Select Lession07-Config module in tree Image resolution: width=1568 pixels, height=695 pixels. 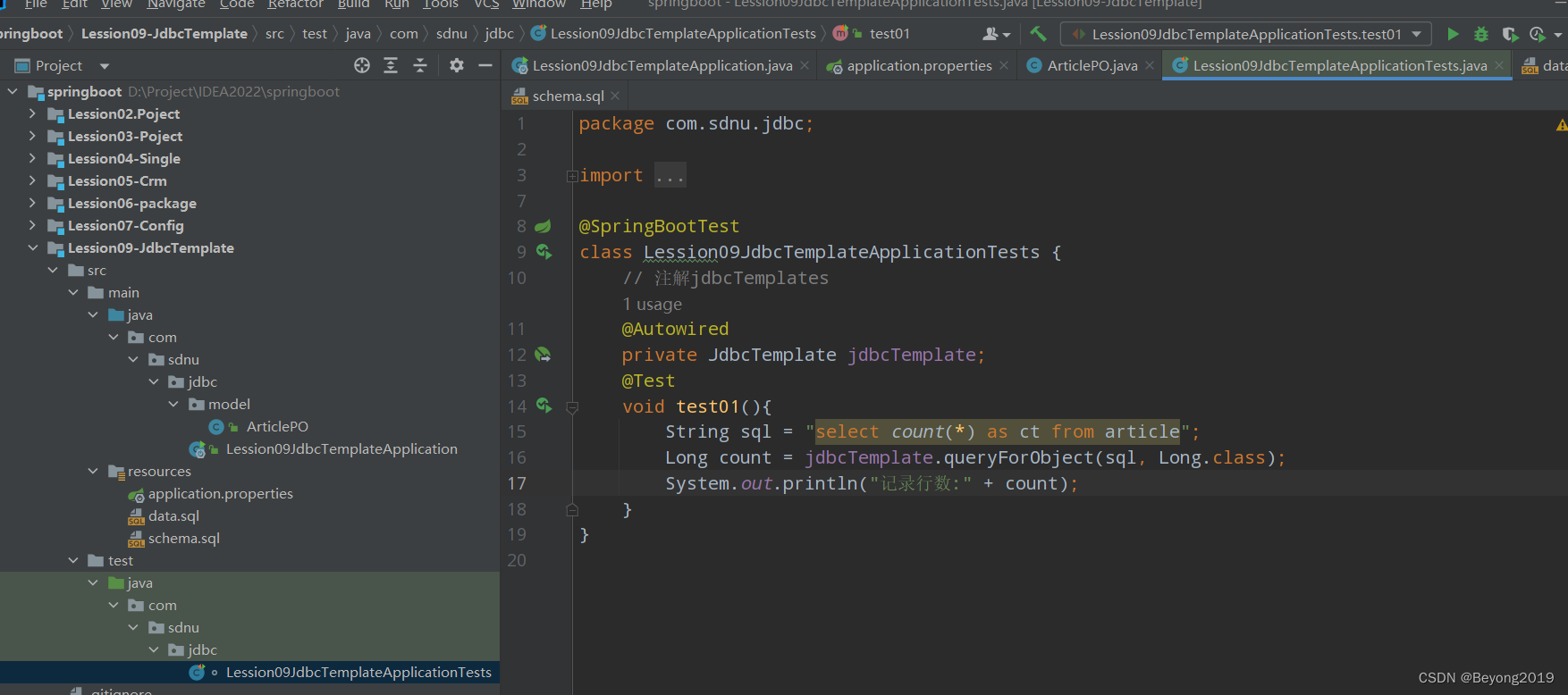pyautogui.click(x=125, y=225)
